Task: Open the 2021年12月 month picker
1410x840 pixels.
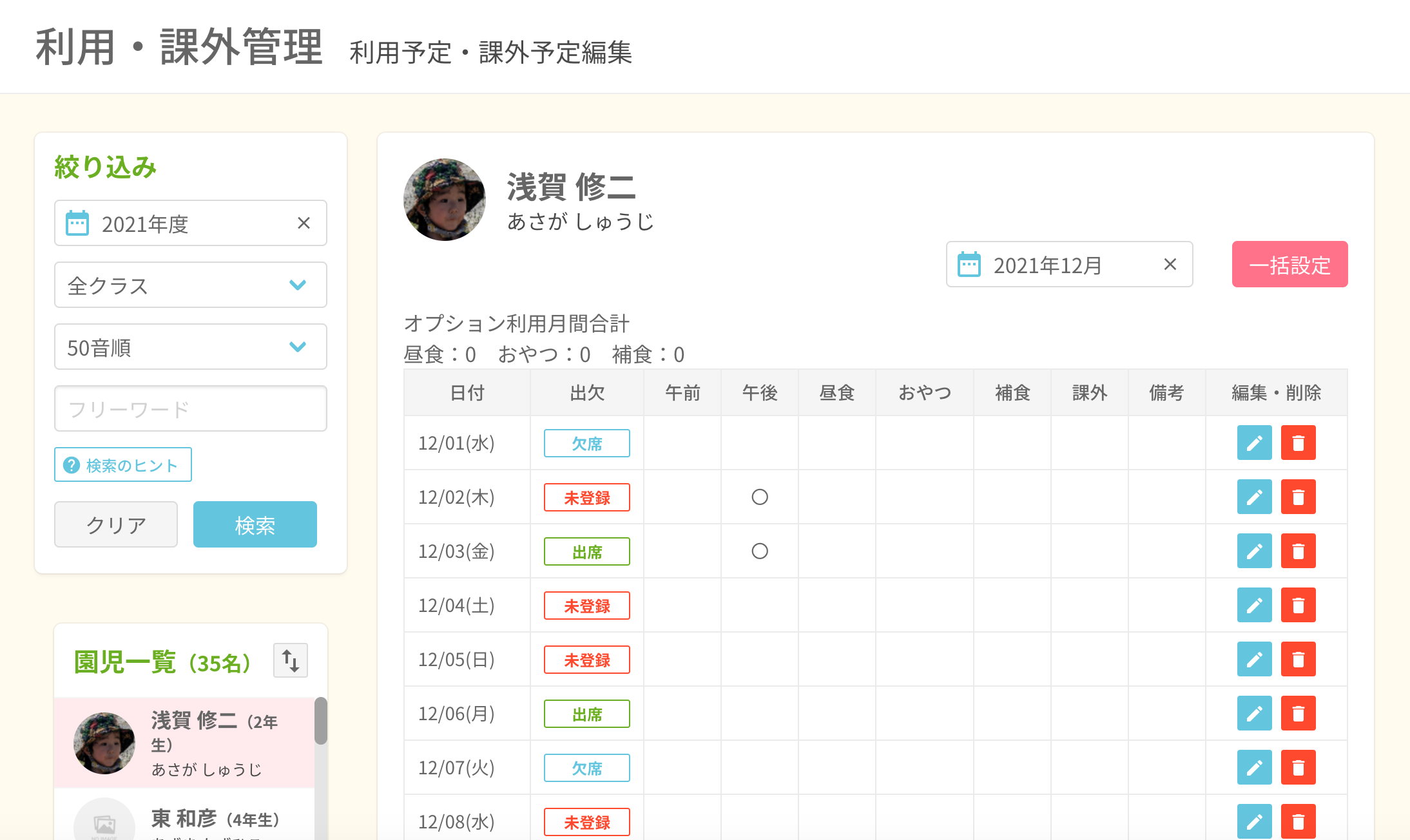Action: 1069,264
